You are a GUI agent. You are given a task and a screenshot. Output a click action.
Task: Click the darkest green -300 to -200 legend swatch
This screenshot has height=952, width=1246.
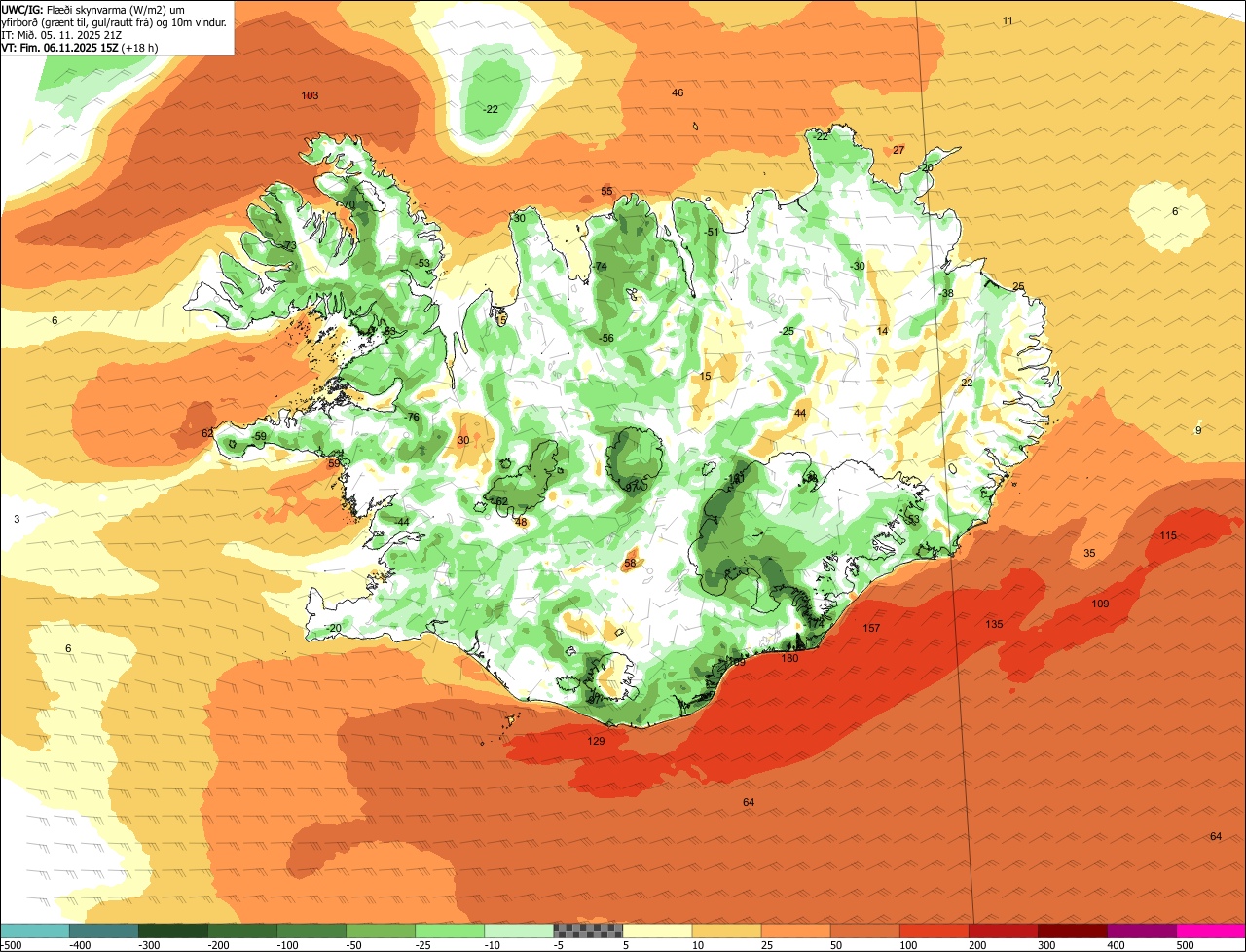[173, 931]
